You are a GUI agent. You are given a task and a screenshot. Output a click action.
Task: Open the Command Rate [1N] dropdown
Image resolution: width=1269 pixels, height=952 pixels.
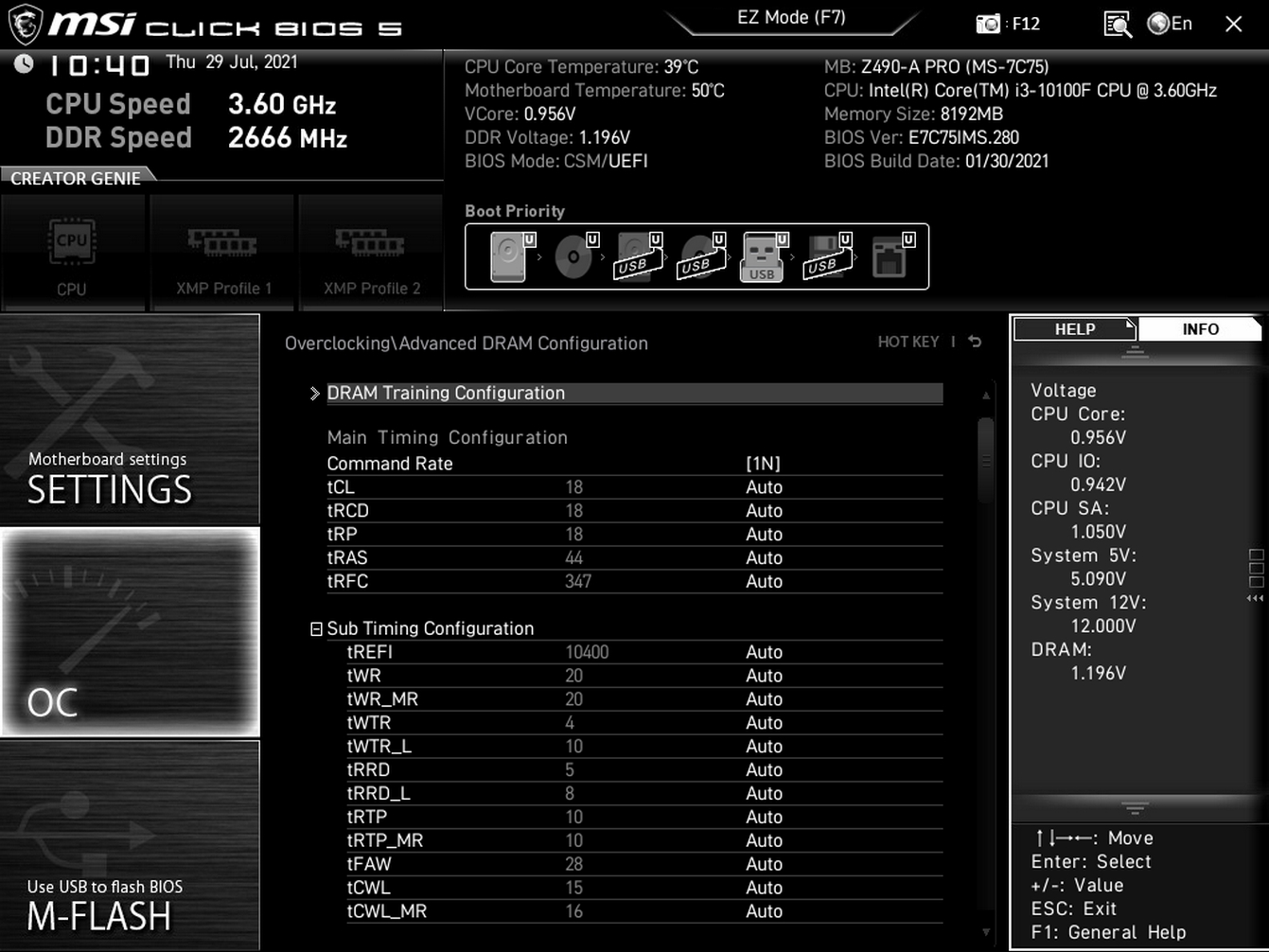click(764, 464)
